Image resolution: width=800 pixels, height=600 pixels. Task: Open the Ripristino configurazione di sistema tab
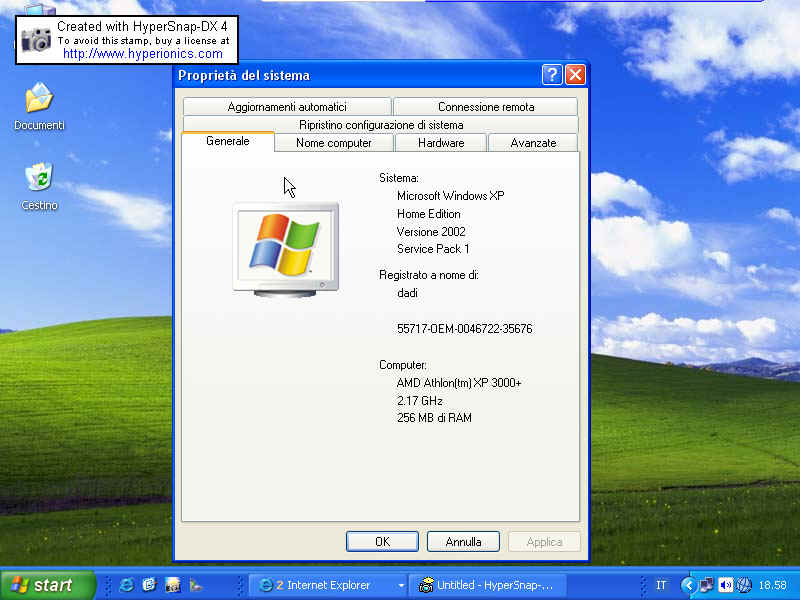coord(381,125)
